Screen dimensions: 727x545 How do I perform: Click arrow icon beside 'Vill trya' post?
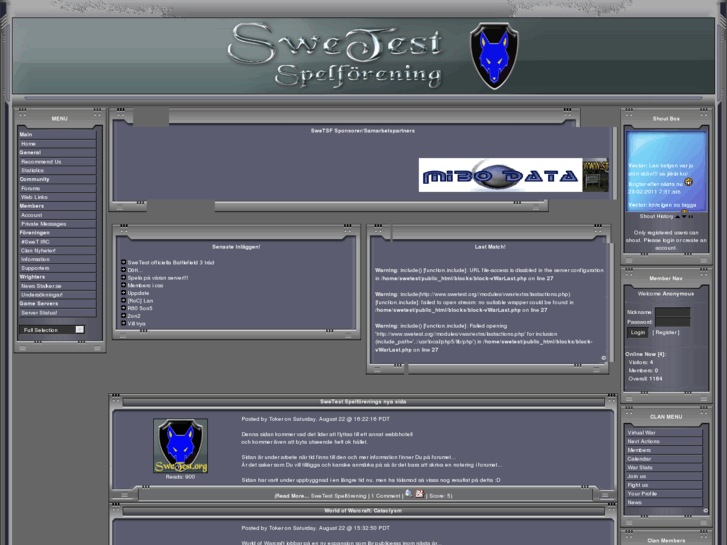[x=123, y=323]
